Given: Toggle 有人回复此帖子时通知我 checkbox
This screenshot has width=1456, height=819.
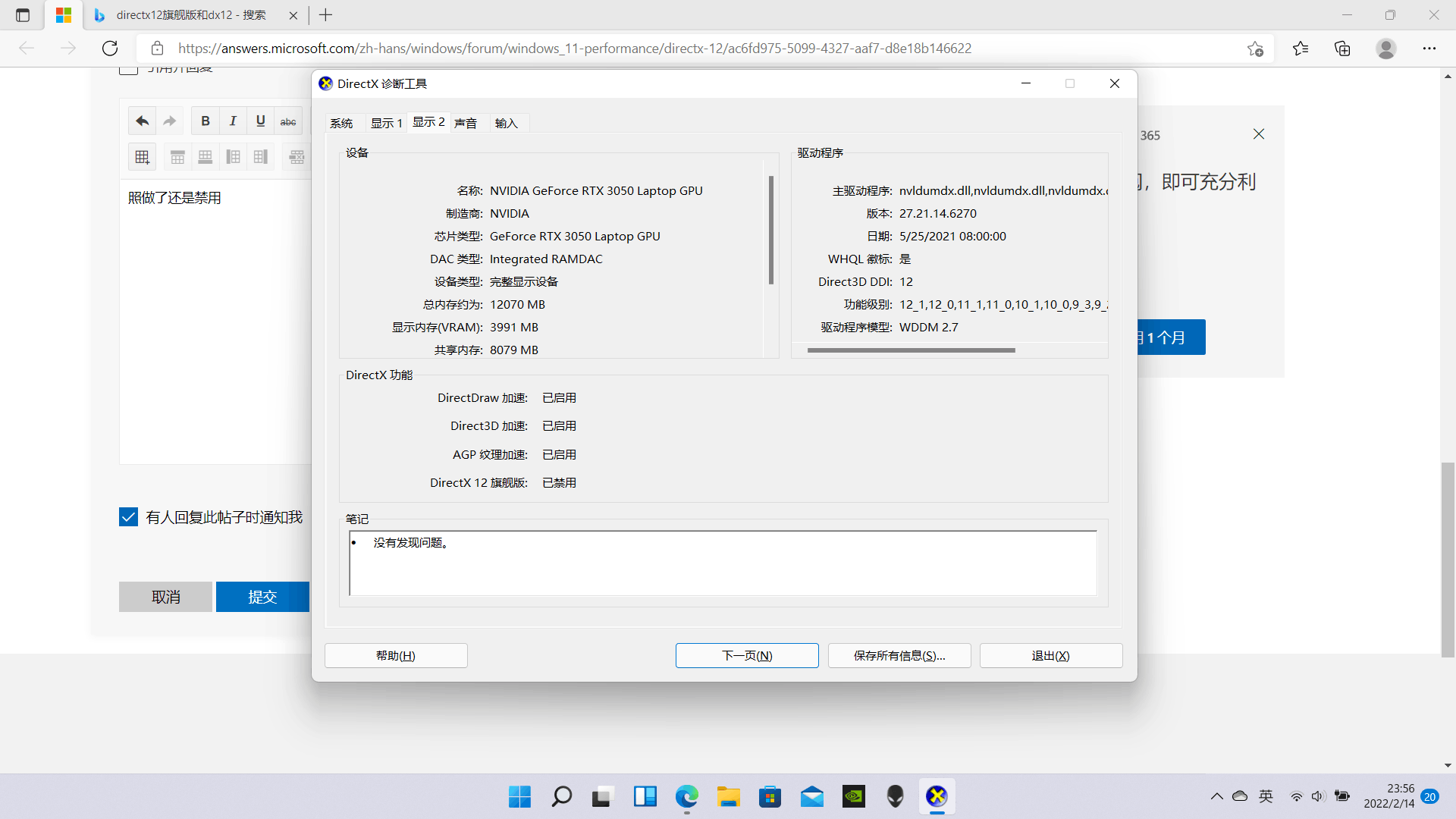Looking at the screenshot, I should point(128,517).
